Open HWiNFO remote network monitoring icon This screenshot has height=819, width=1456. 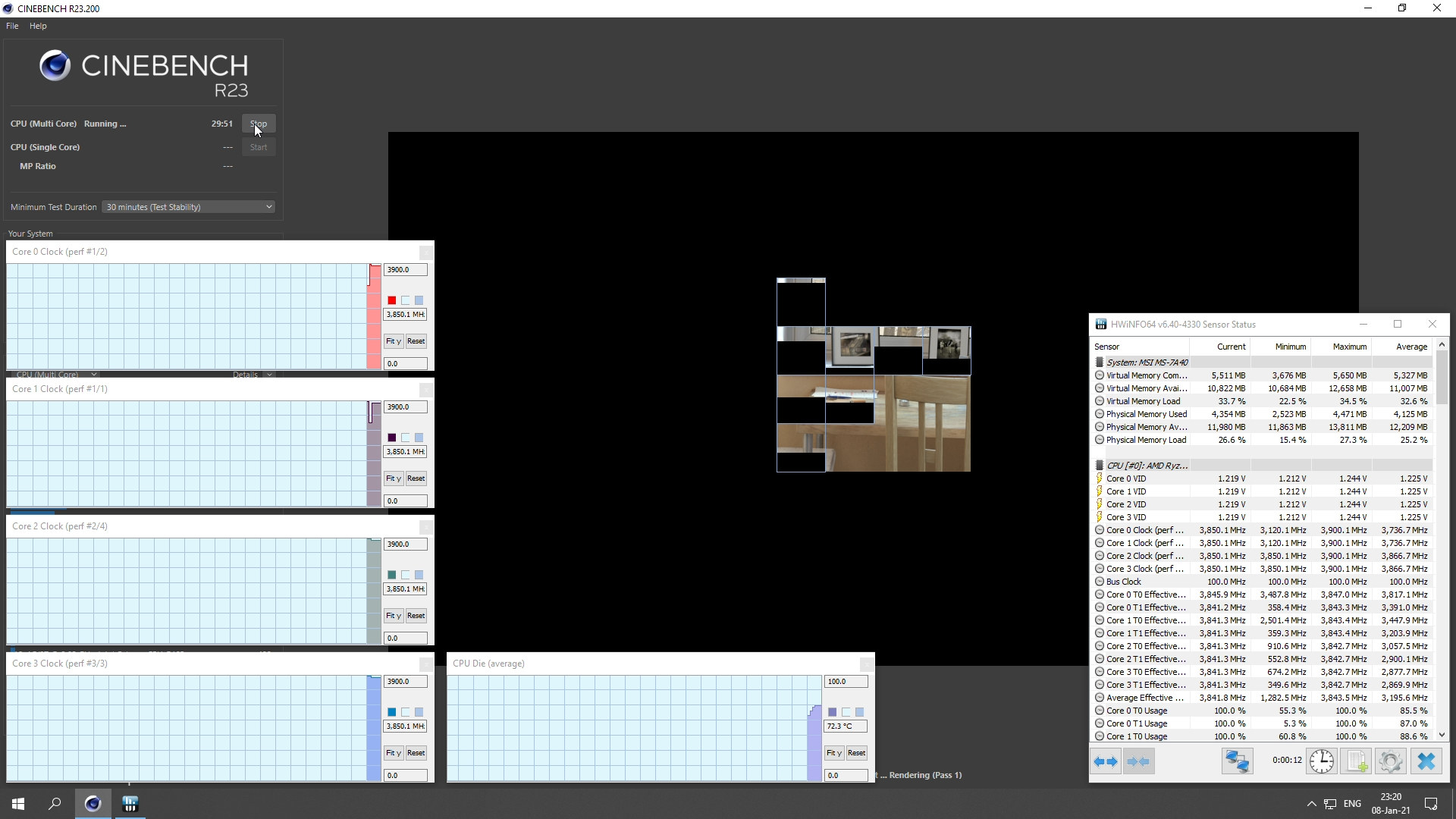[x=1237, y=761]
